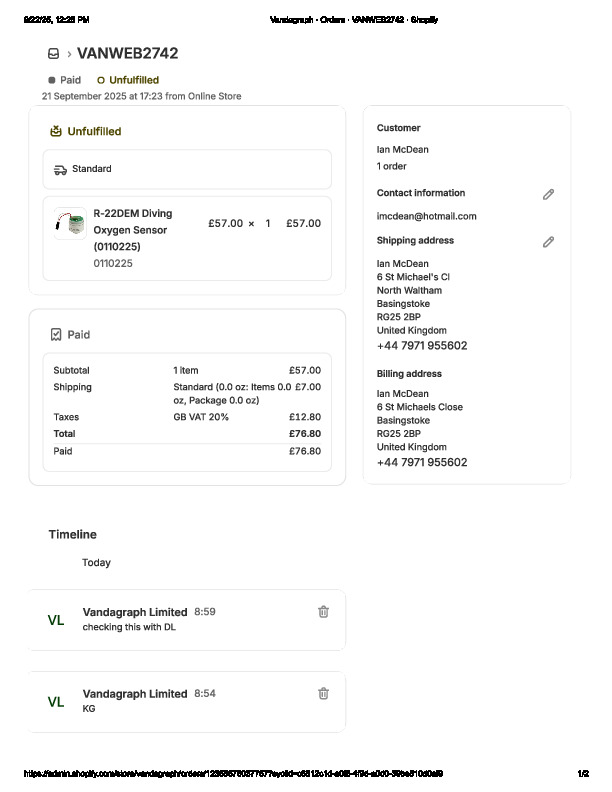Click the Paid status badge
The image size is (612, 792).
[x=65, y=80]
